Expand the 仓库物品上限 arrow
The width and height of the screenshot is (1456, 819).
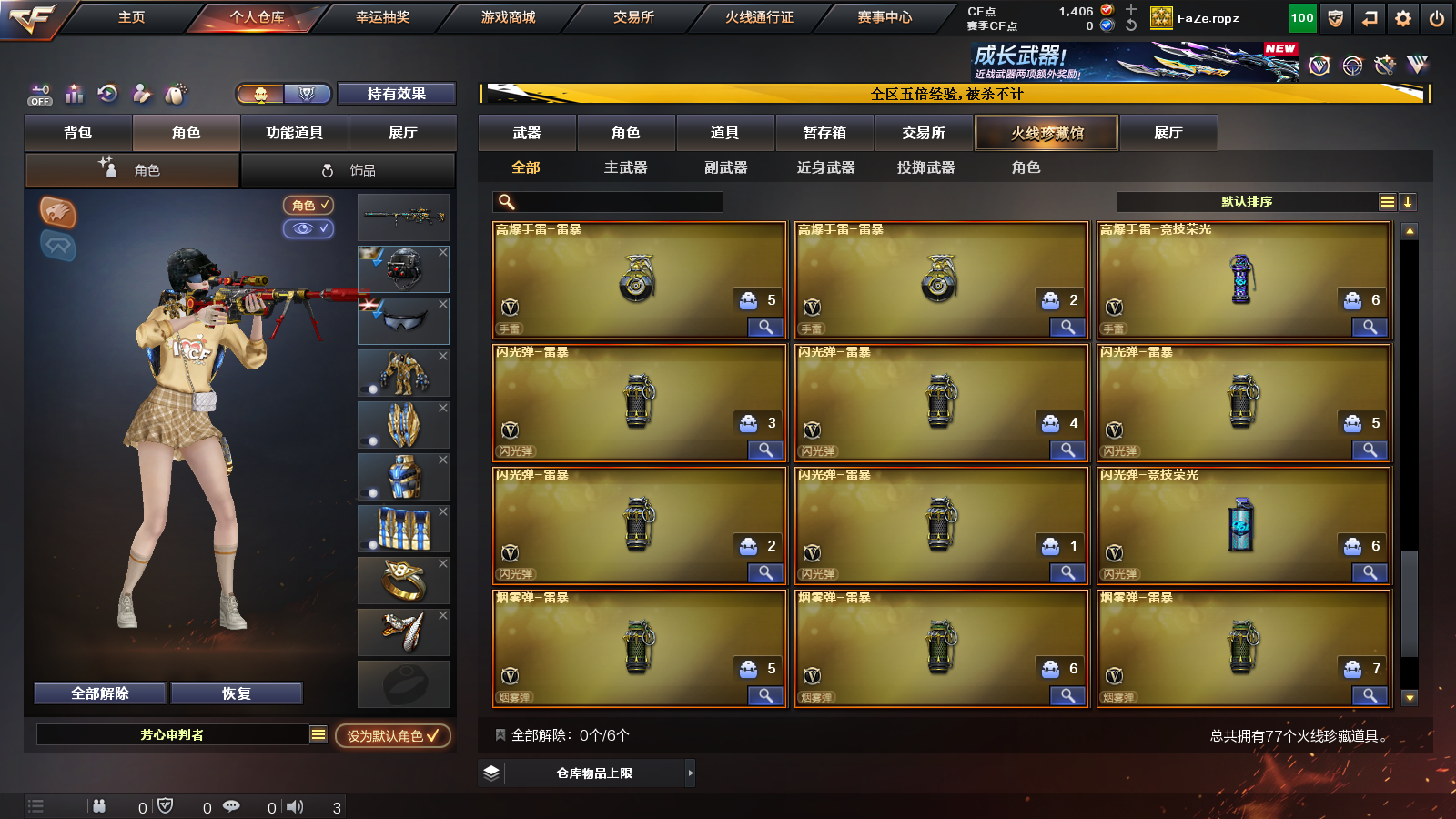691,773
